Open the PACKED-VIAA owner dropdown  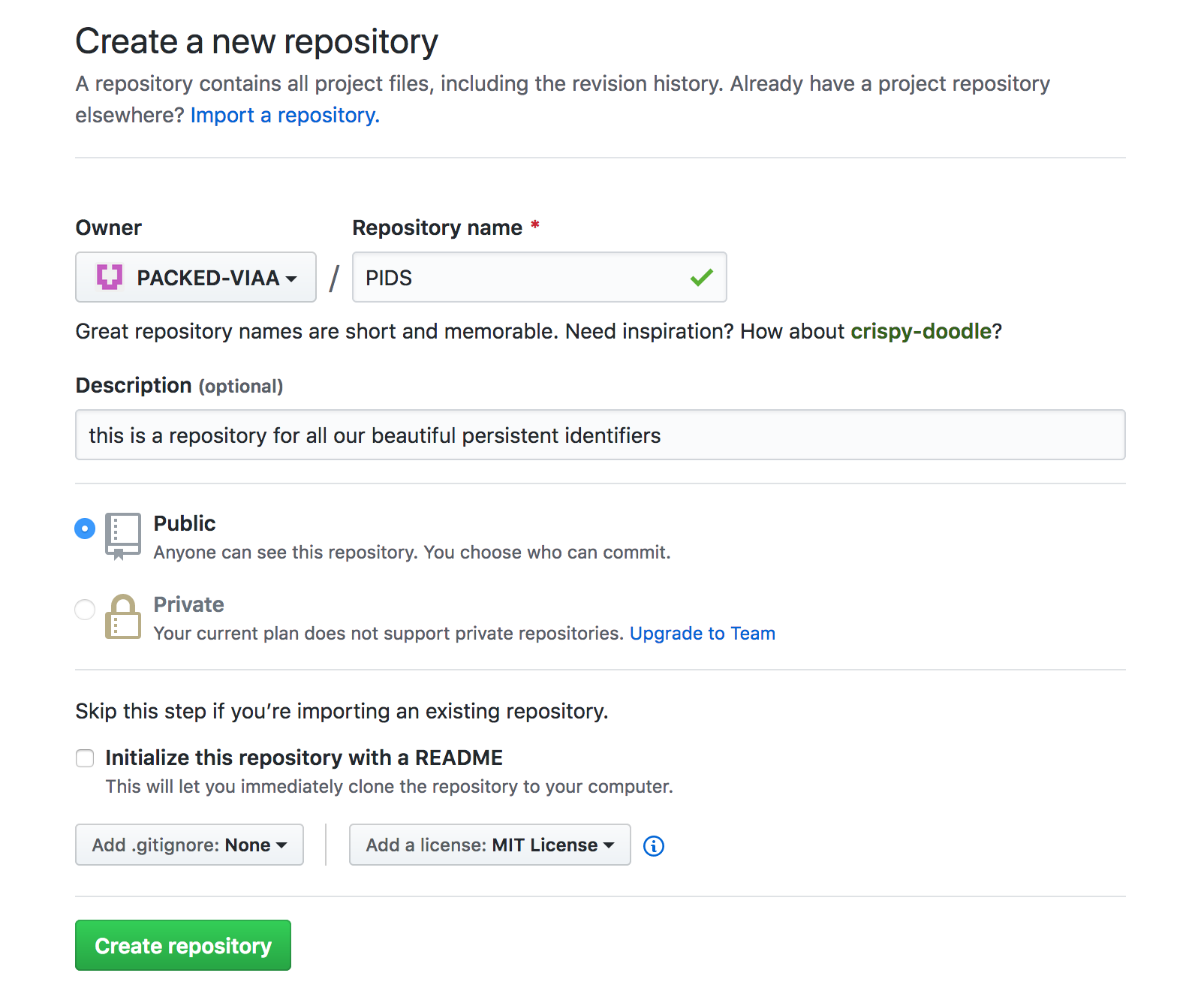(196, 277)
